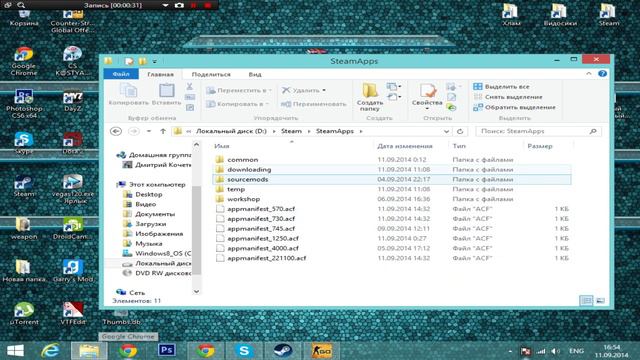Image resolution: width=640 pixels, height=360 pixels.
Task: Open the uTorrent desktop shortcut
Action: pos(24,313)
